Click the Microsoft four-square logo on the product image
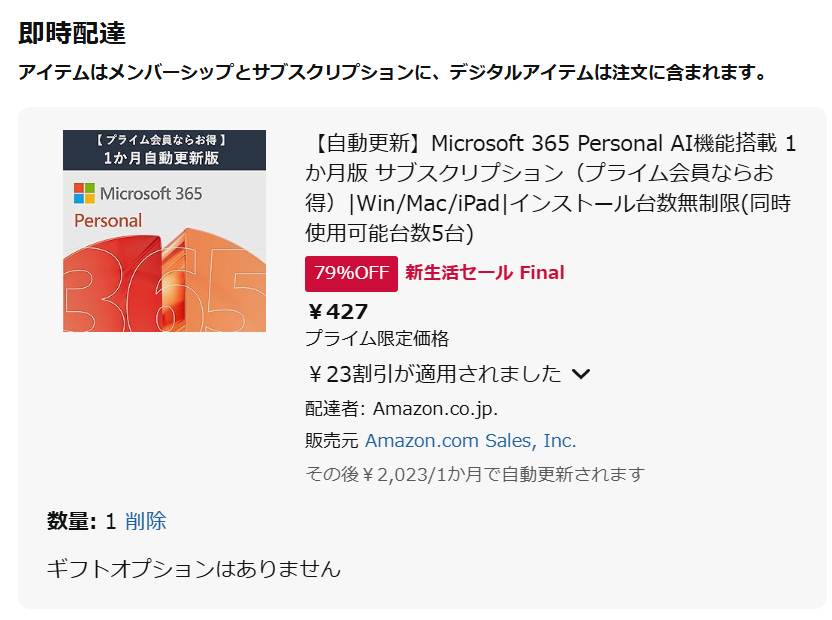 point(84,193)
